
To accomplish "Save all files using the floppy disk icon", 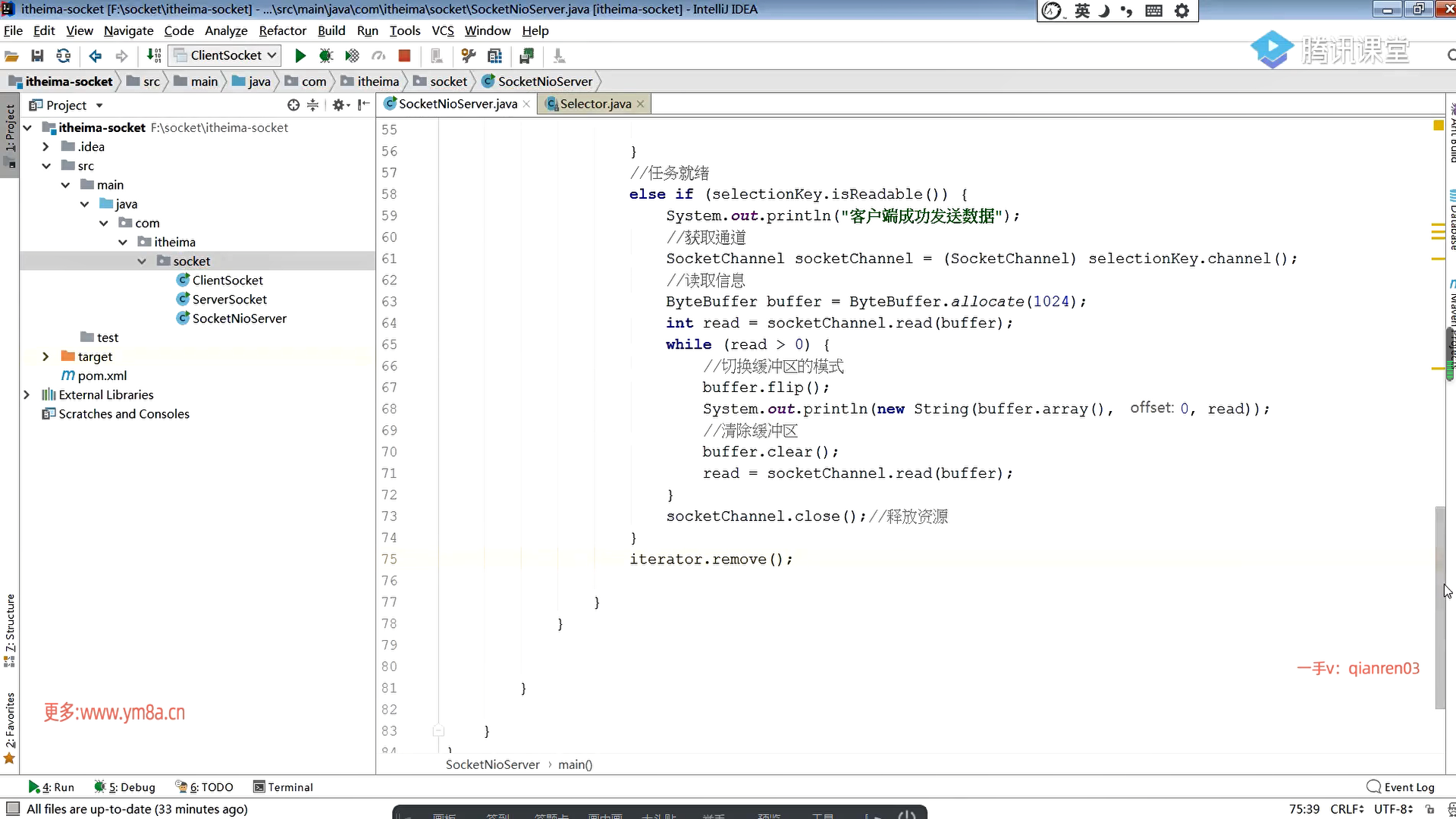I will (x=37, y=55).
